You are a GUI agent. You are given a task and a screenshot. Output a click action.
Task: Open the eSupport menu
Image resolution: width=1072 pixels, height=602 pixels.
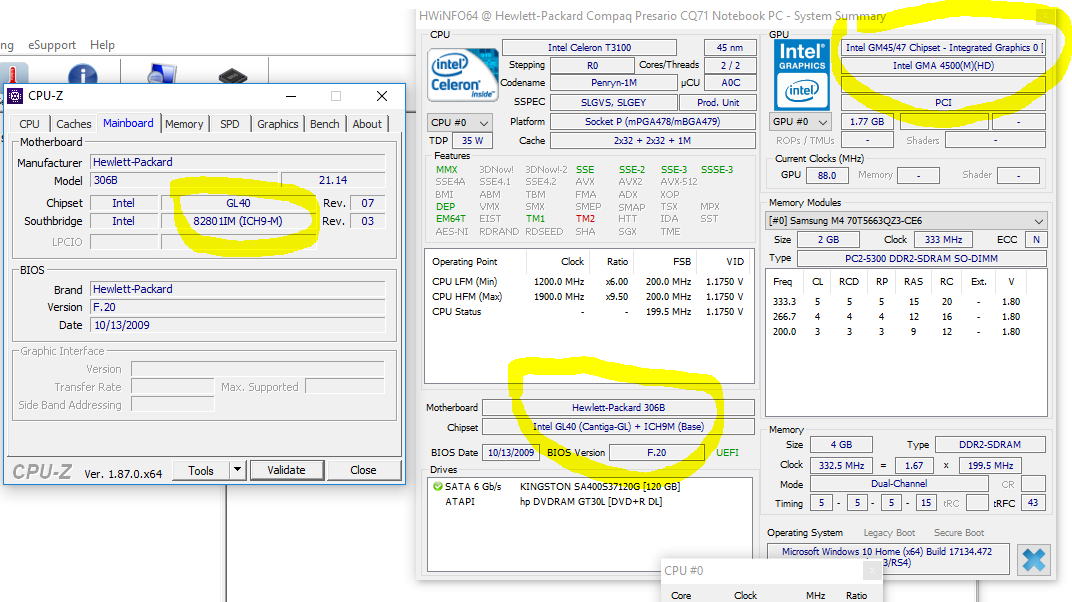click(x=51, y=45)
